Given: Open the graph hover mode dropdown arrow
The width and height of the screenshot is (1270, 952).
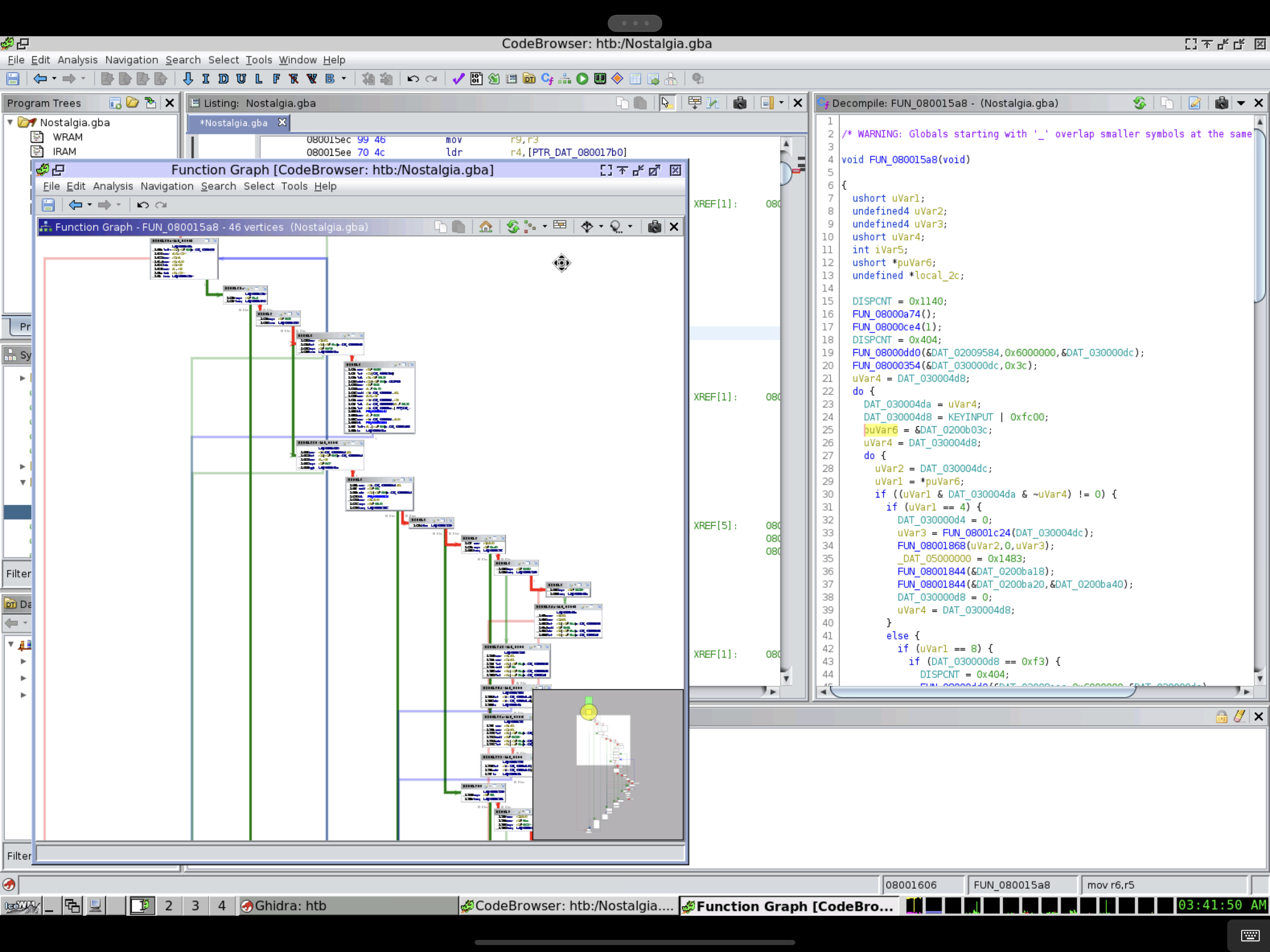Looking at the screenshot, I should click(x=630, y=227).
